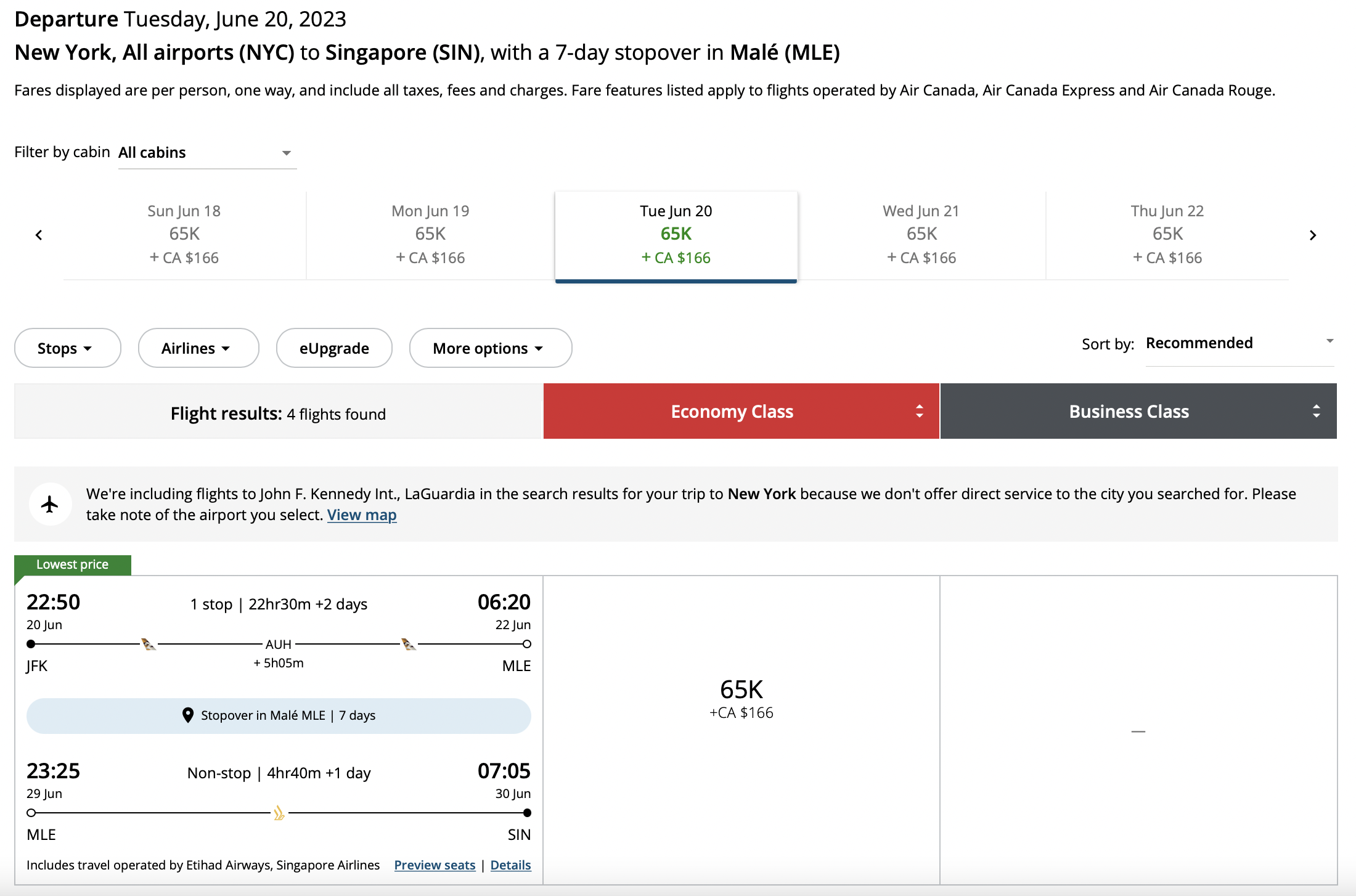Image resolution: width=1356 pixels, height=896 pixels.
Task: Select the 65K +CA $166 economy fare
Action: [741, 730]
